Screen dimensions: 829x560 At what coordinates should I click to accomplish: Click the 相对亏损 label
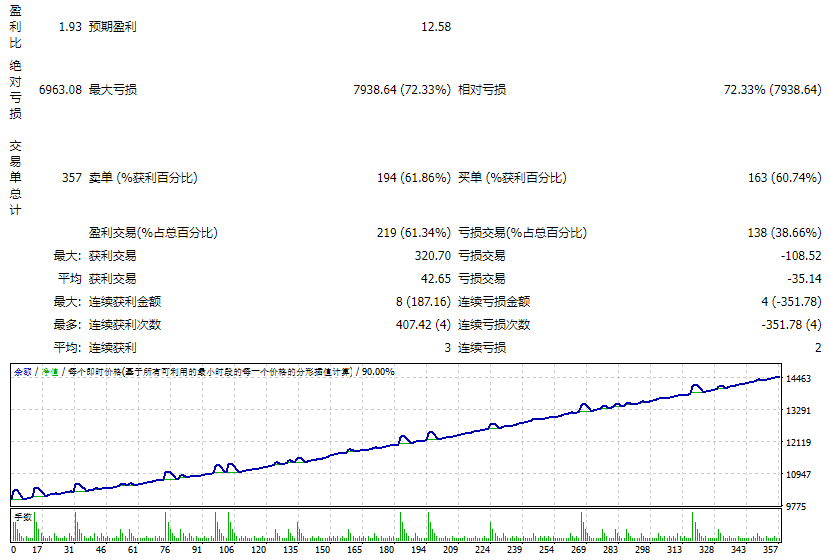[x=482, y=90]
